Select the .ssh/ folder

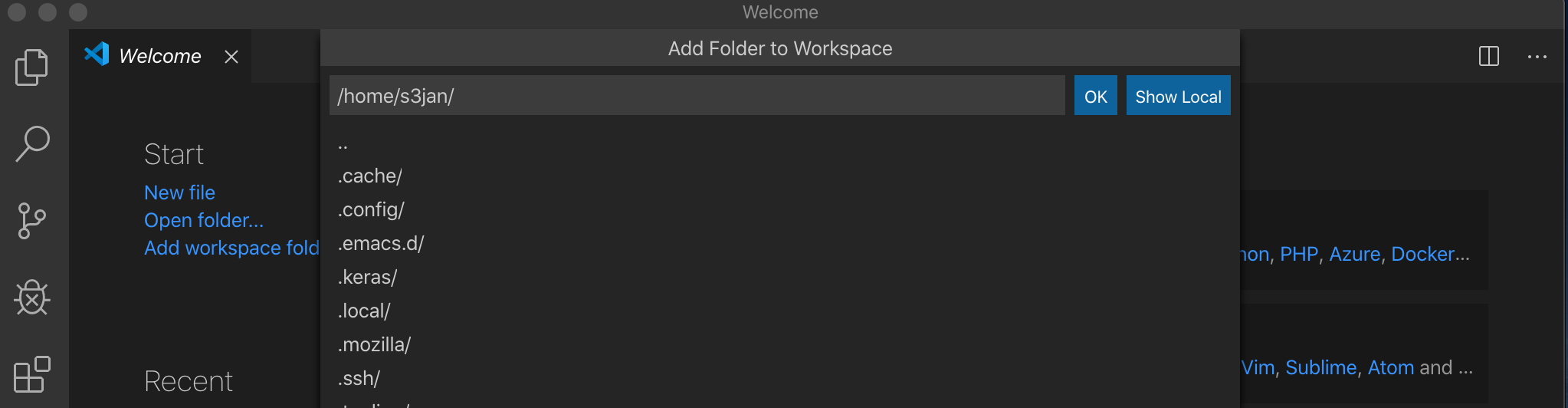tap(359, 379)
